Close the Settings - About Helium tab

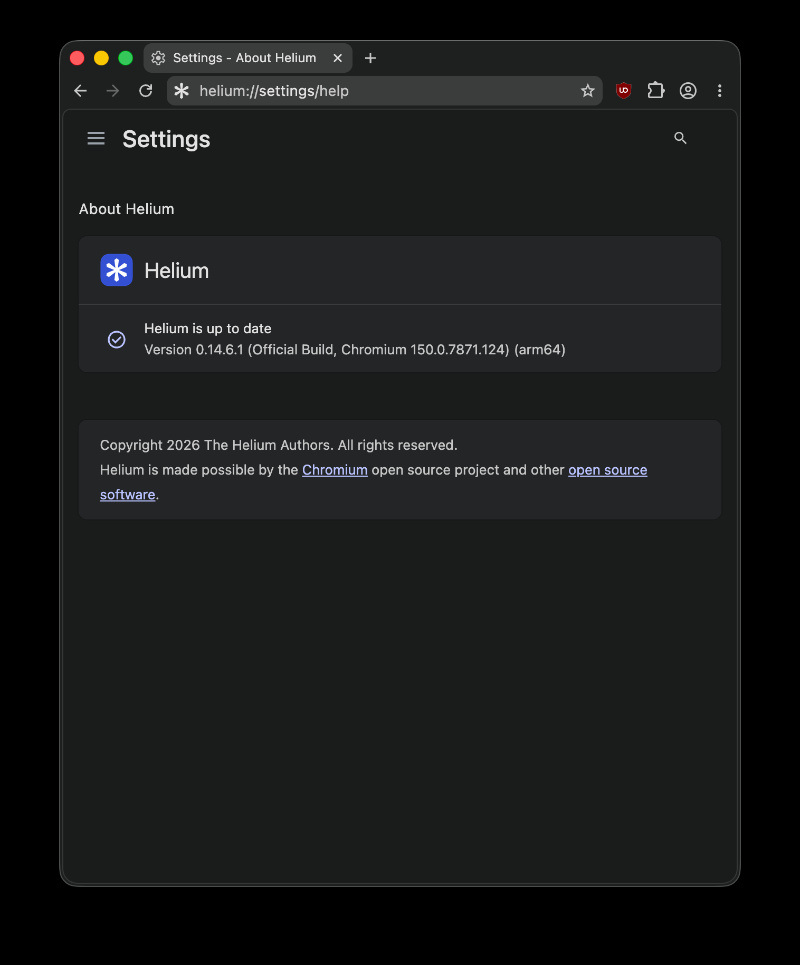[x=337, y=58]
